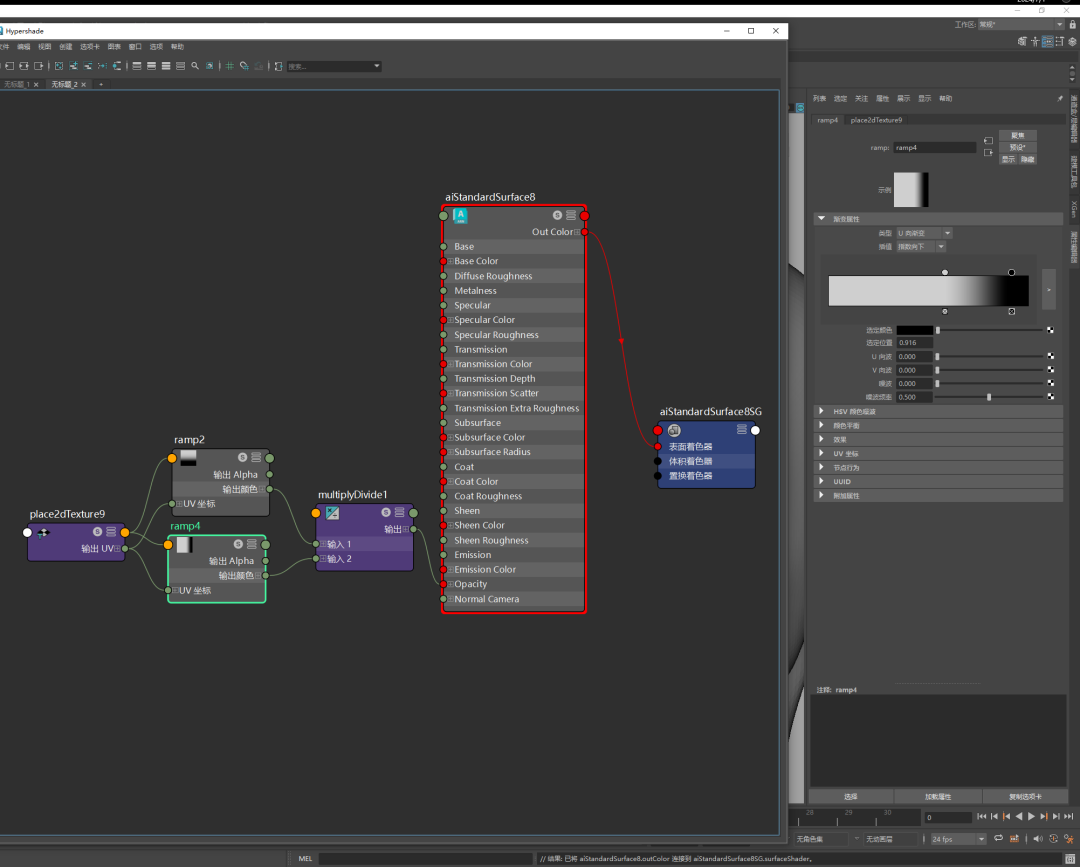The image size is (1080, 867).
Task: Click the black ramp color handle circle
Action: 1011,273
